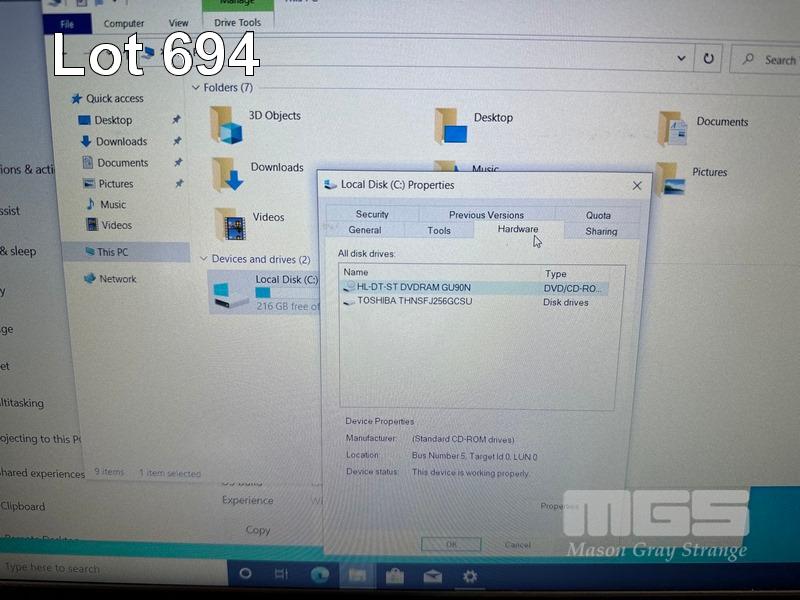800x600 pixels.
Task: Select Network in the navigation pane
Action: (117, 279)
